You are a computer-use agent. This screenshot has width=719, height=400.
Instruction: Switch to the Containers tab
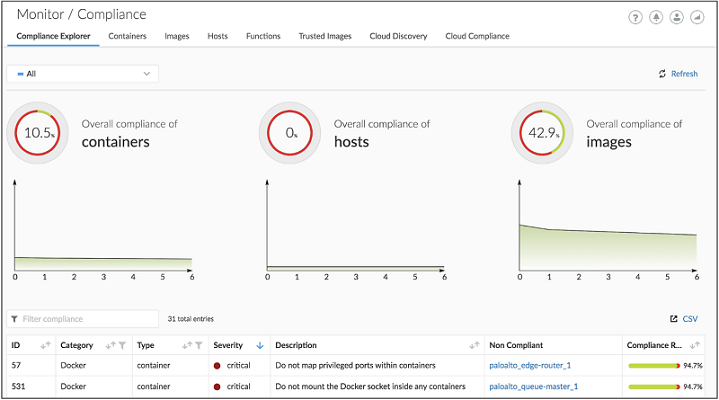coord(127,36)
